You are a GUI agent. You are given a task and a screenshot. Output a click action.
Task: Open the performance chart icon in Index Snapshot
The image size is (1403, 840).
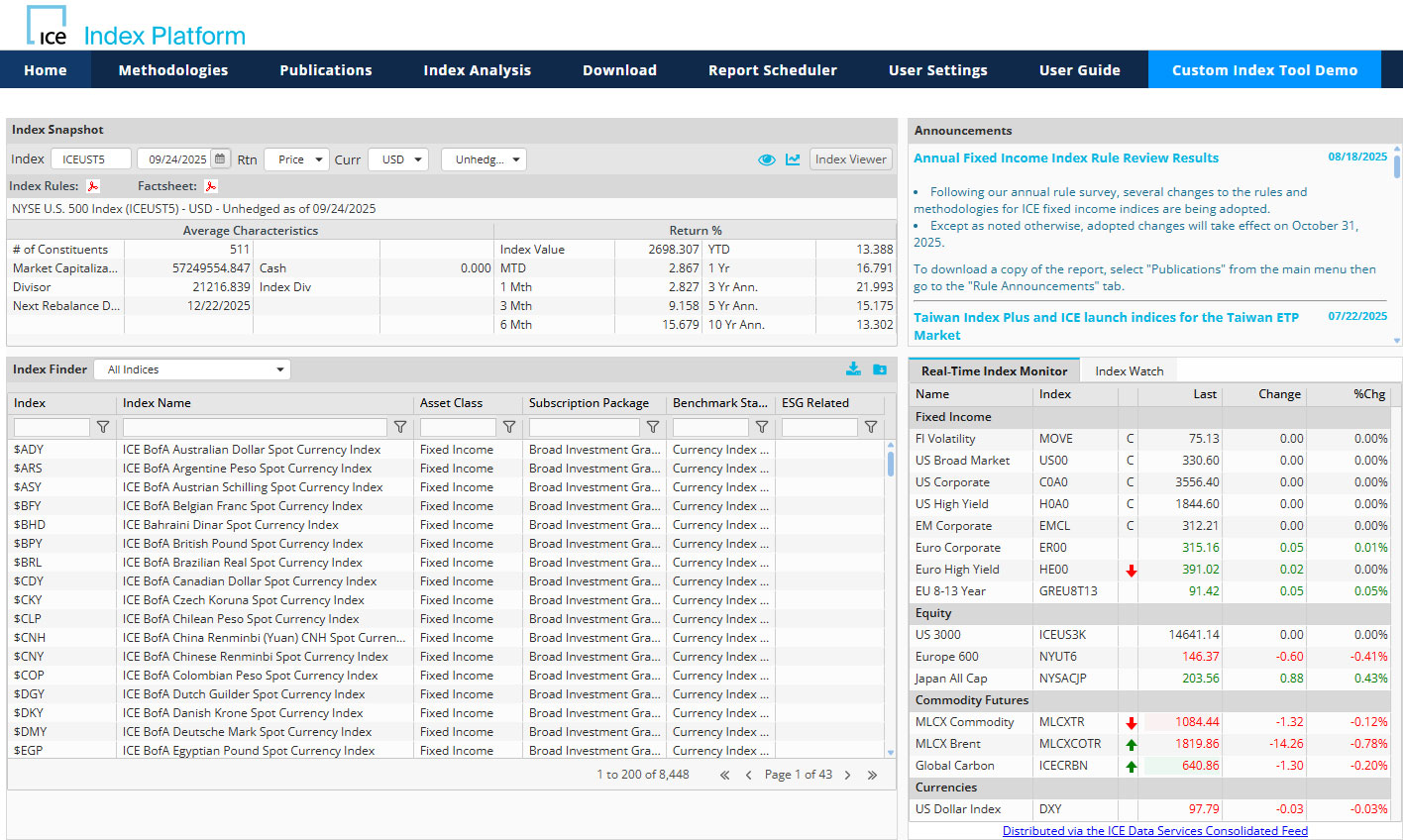(793, 159)
